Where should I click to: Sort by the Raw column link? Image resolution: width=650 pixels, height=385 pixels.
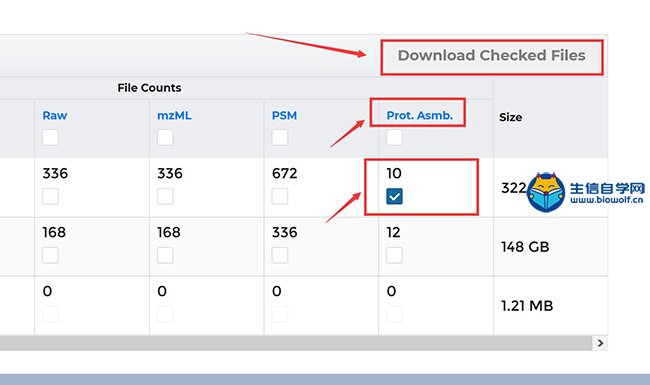click(55, 116)
